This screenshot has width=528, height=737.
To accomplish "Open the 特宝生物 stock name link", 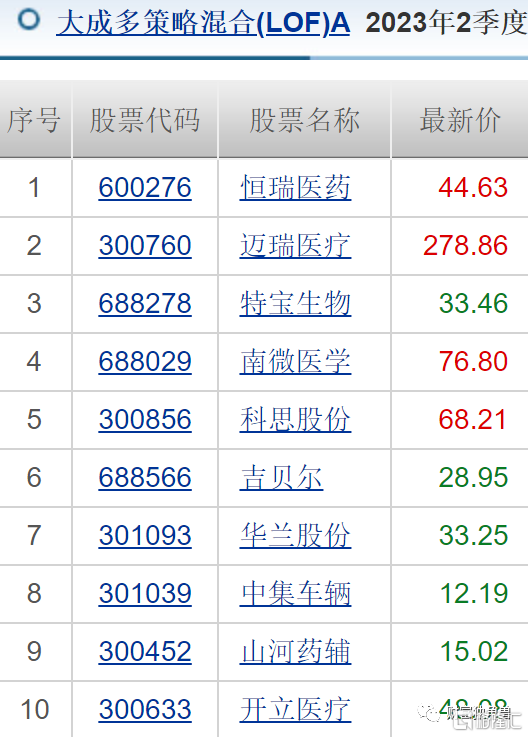I will point(295,303).
